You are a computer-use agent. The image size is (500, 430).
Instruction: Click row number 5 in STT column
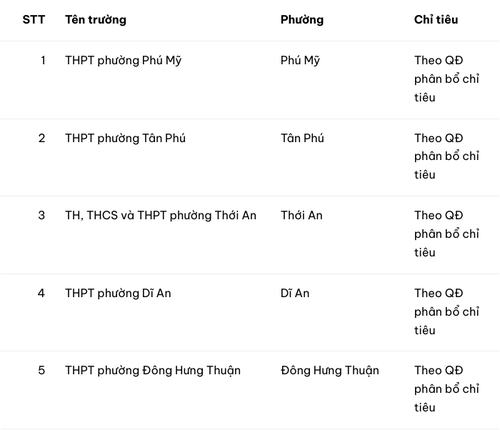[41, 370]
